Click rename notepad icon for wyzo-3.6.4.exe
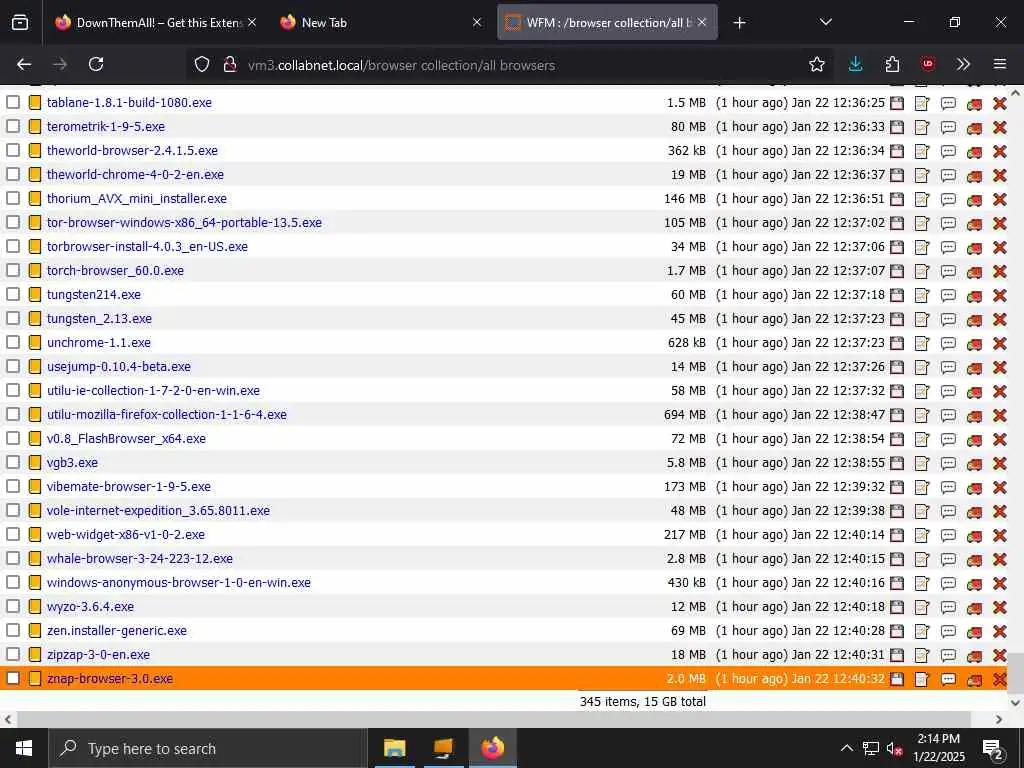The width and height of the screenshot is (1024, 768). click(922, 608)
